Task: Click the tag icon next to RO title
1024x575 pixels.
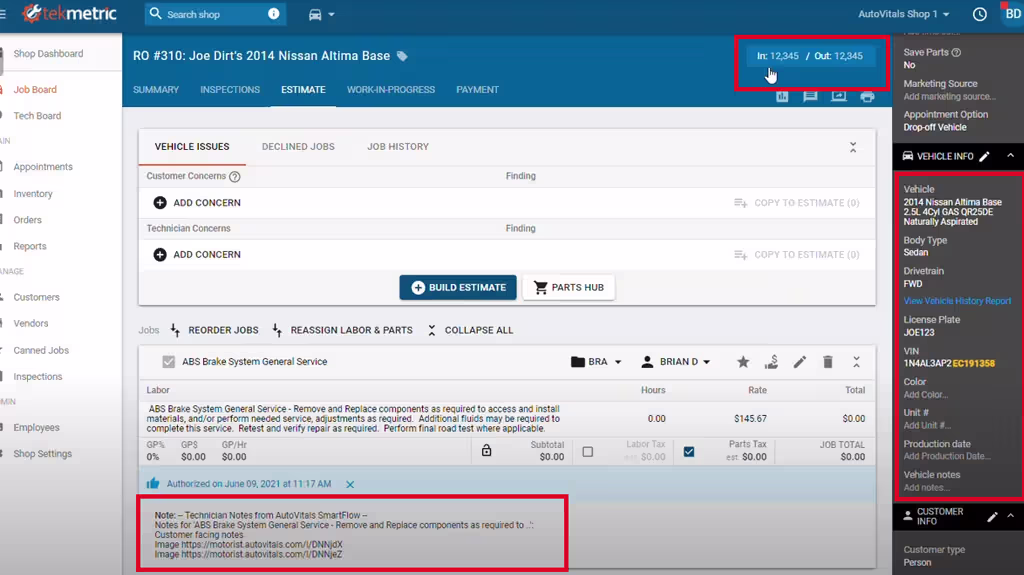Action: (402, 56)
